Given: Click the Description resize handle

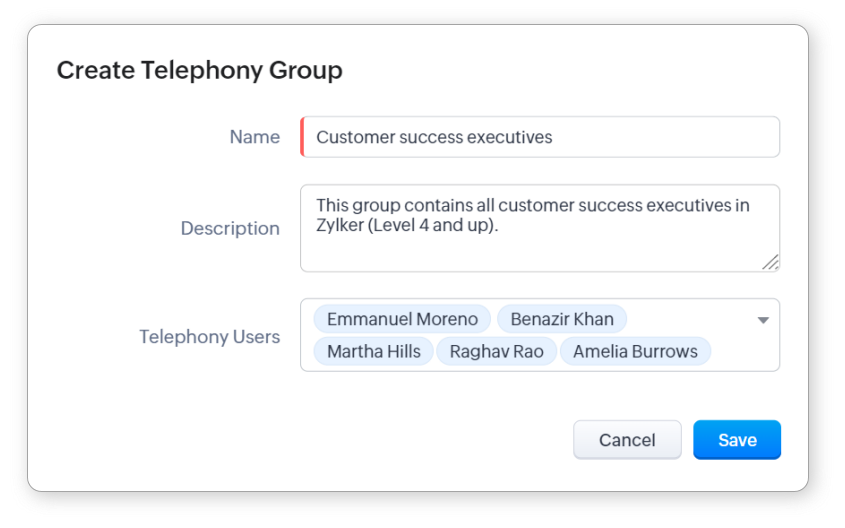Looking at the screenshot, I should click(770, 262).
